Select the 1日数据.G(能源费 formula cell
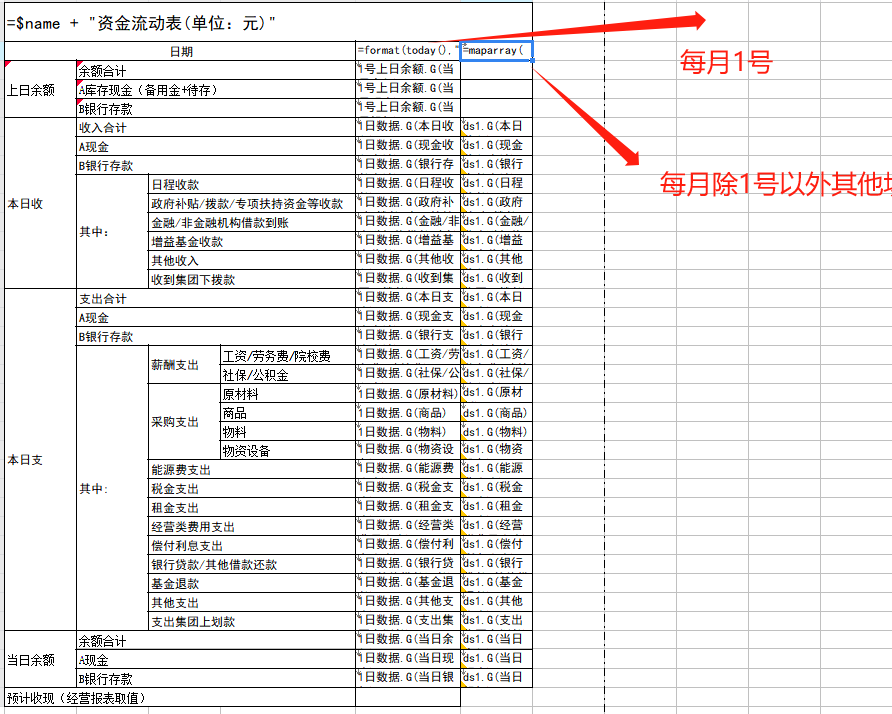The width and height of the screenshot is (892, 714). click(408, 469)
